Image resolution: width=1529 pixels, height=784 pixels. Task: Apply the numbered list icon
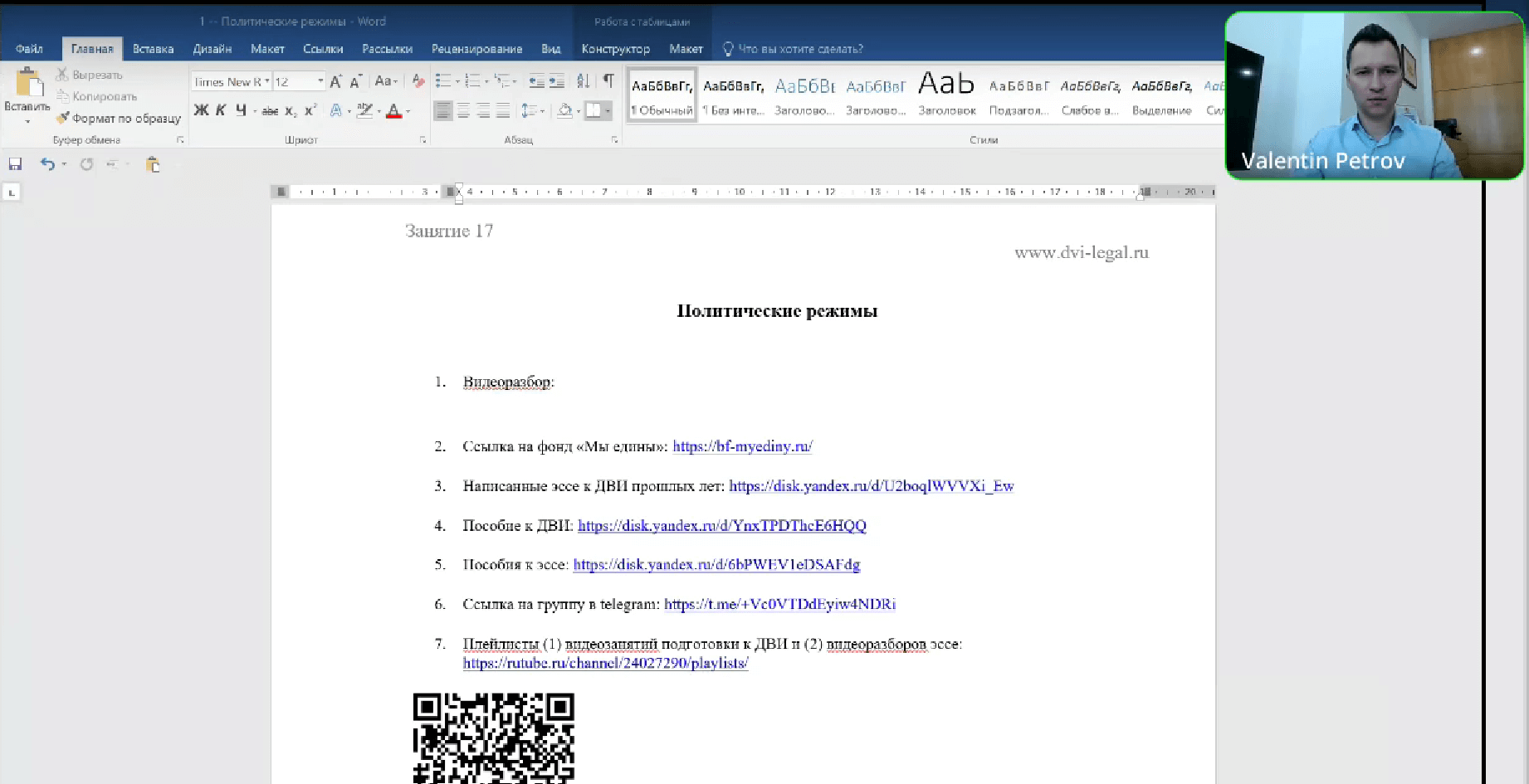pos(473,81)
